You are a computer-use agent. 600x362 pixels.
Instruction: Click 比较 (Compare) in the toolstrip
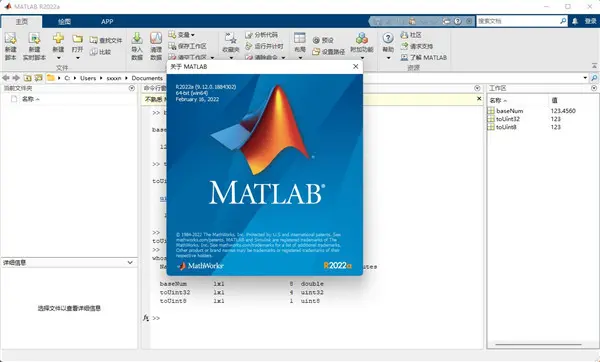[100, 52]
